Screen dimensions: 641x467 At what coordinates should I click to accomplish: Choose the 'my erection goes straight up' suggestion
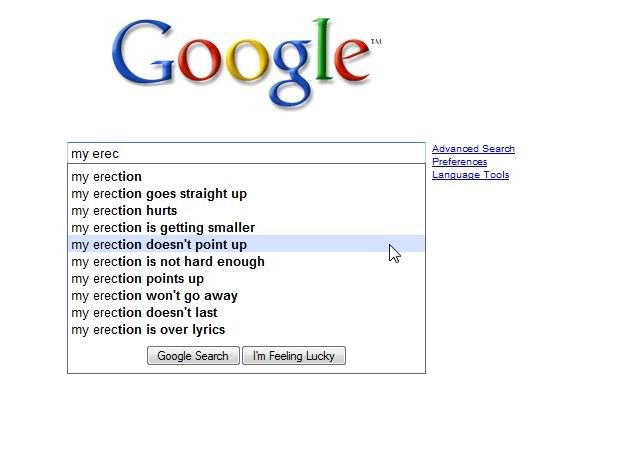(159, 194)
